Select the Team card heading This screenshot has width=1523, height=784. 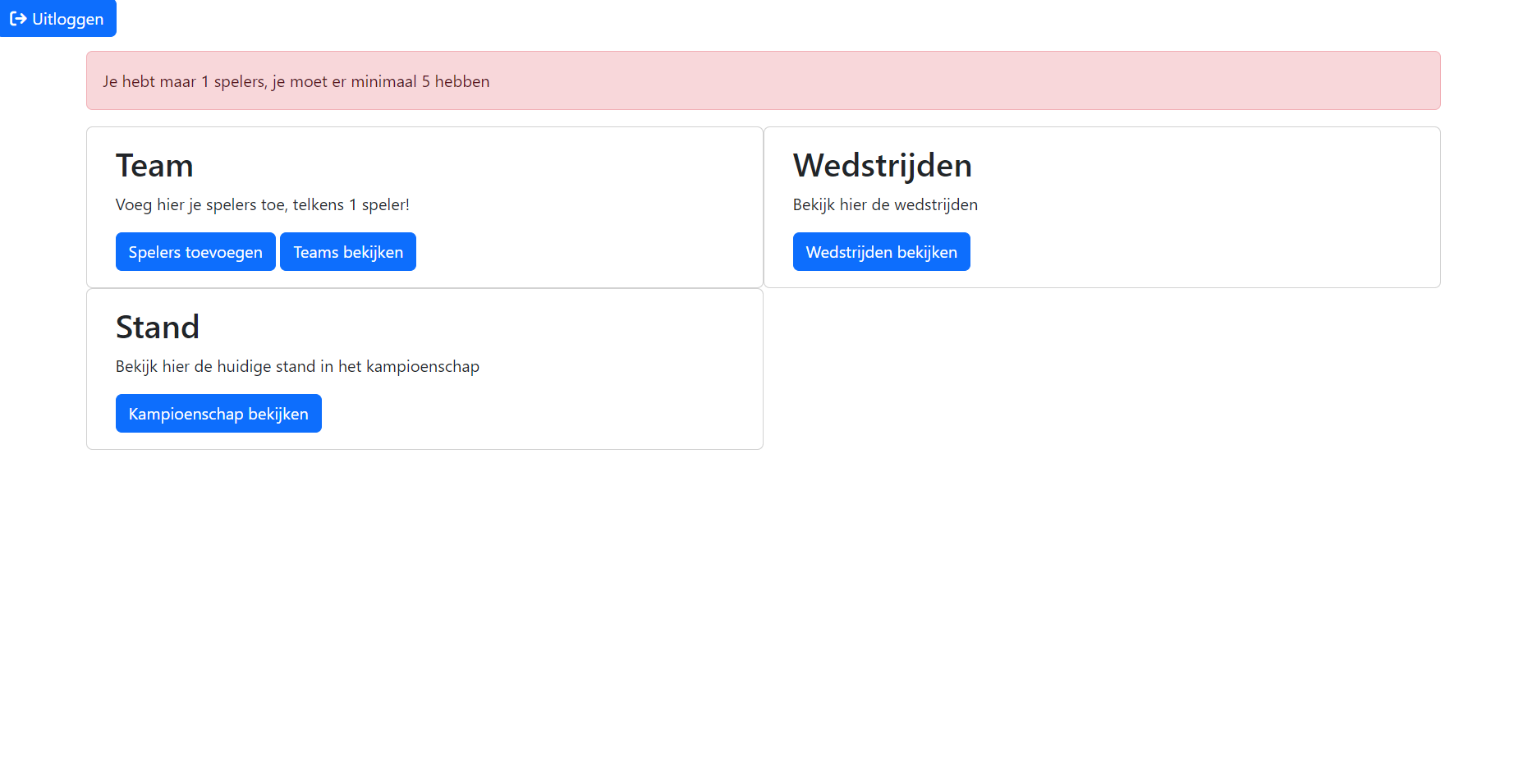pyautogui.click(x=154, y=166)
